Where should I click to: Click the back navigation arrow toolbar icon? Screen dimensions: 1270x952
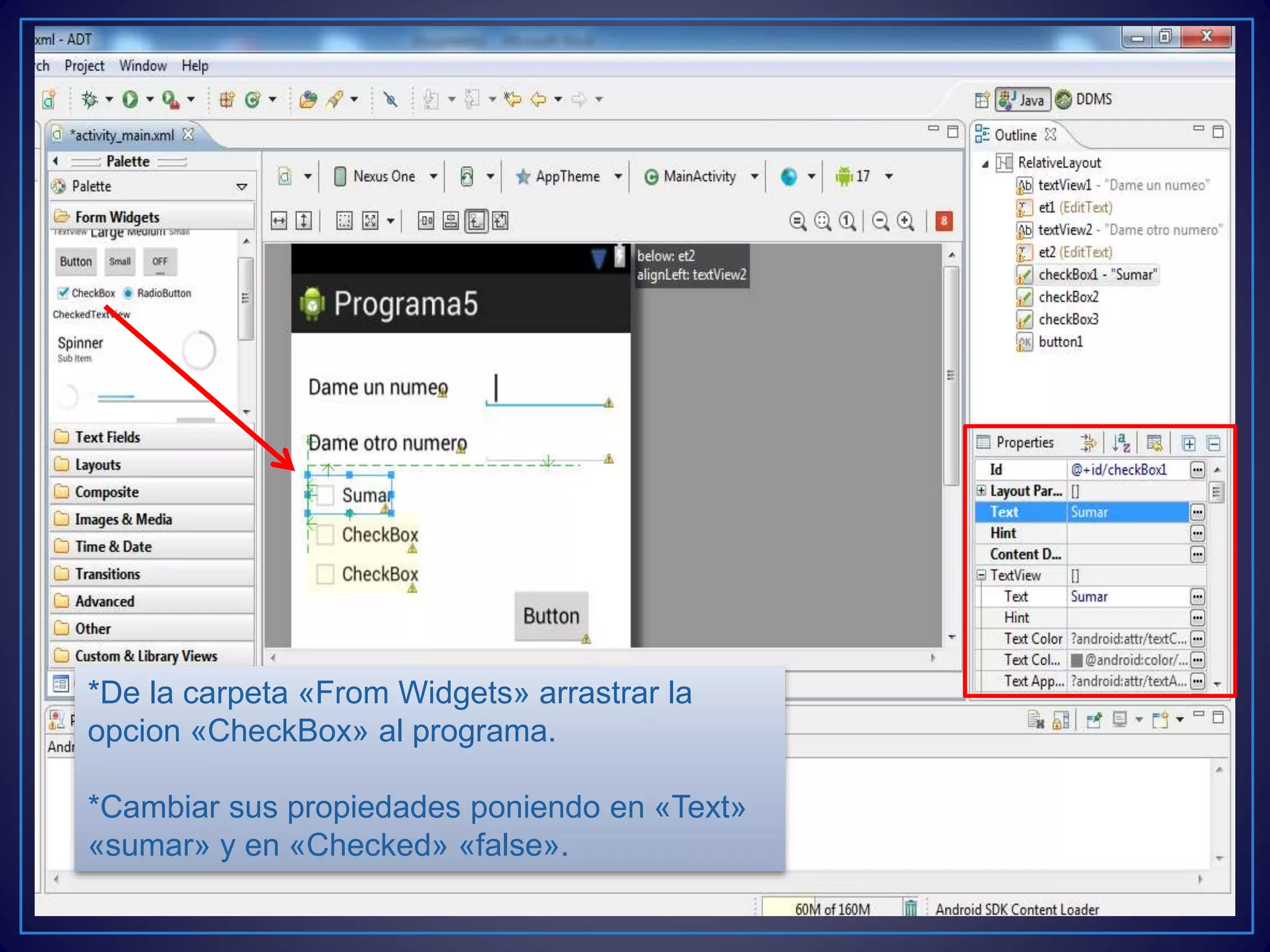[538, 99]
